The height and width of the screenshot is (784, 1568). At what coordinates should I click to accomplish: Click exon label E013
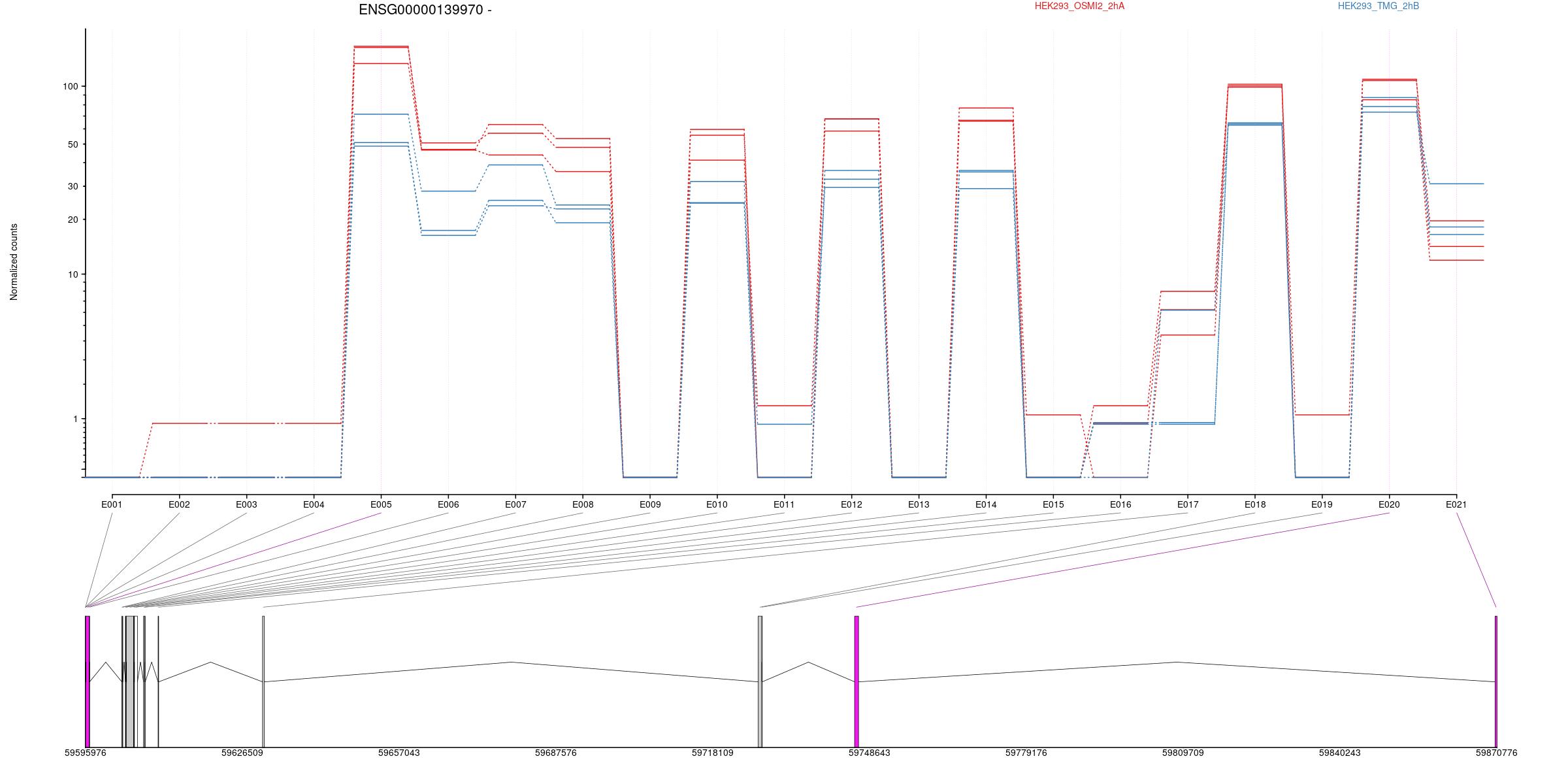click(x=919, y=504)
